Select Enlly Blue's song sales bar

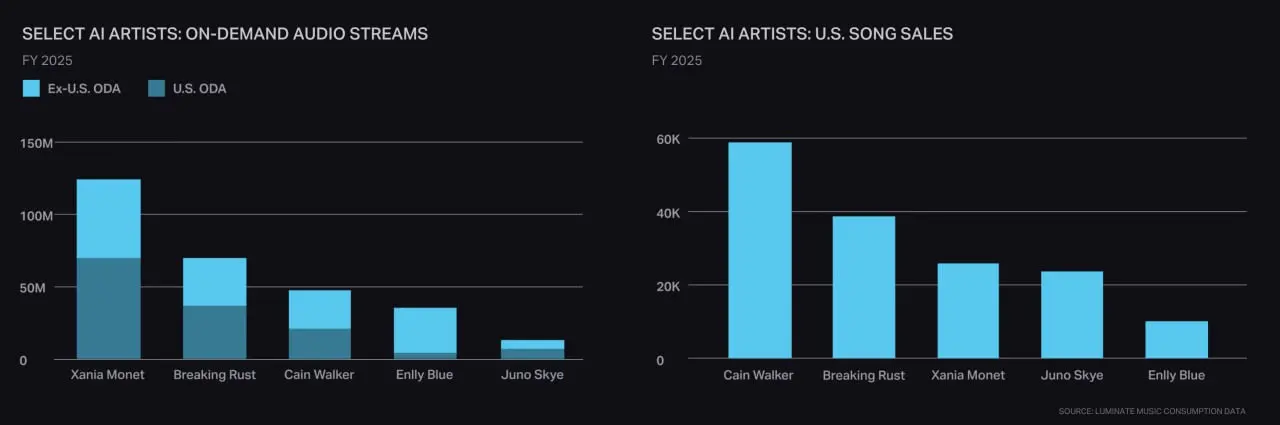coord(1177,340)
